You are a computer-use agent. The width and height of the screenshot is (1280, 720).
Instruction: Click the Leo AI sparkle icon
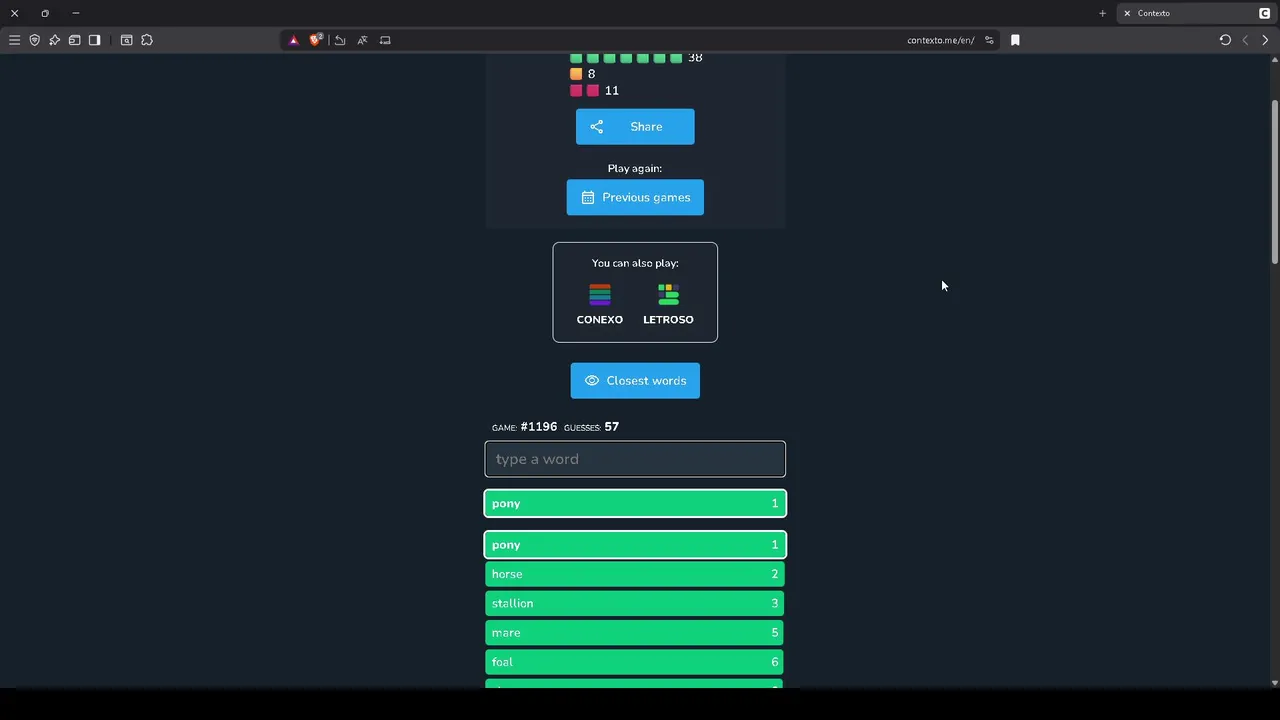click(54, 40)
